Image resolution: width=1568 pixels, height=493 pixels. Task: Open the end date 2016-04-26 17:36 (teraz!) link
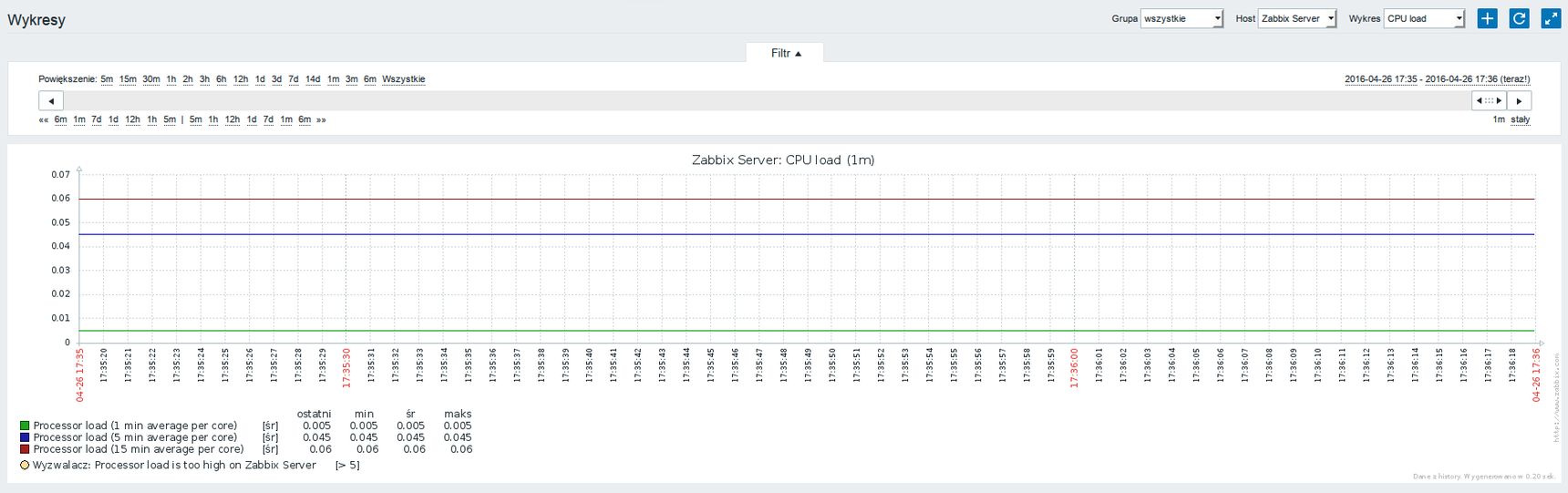[1478, 79]
